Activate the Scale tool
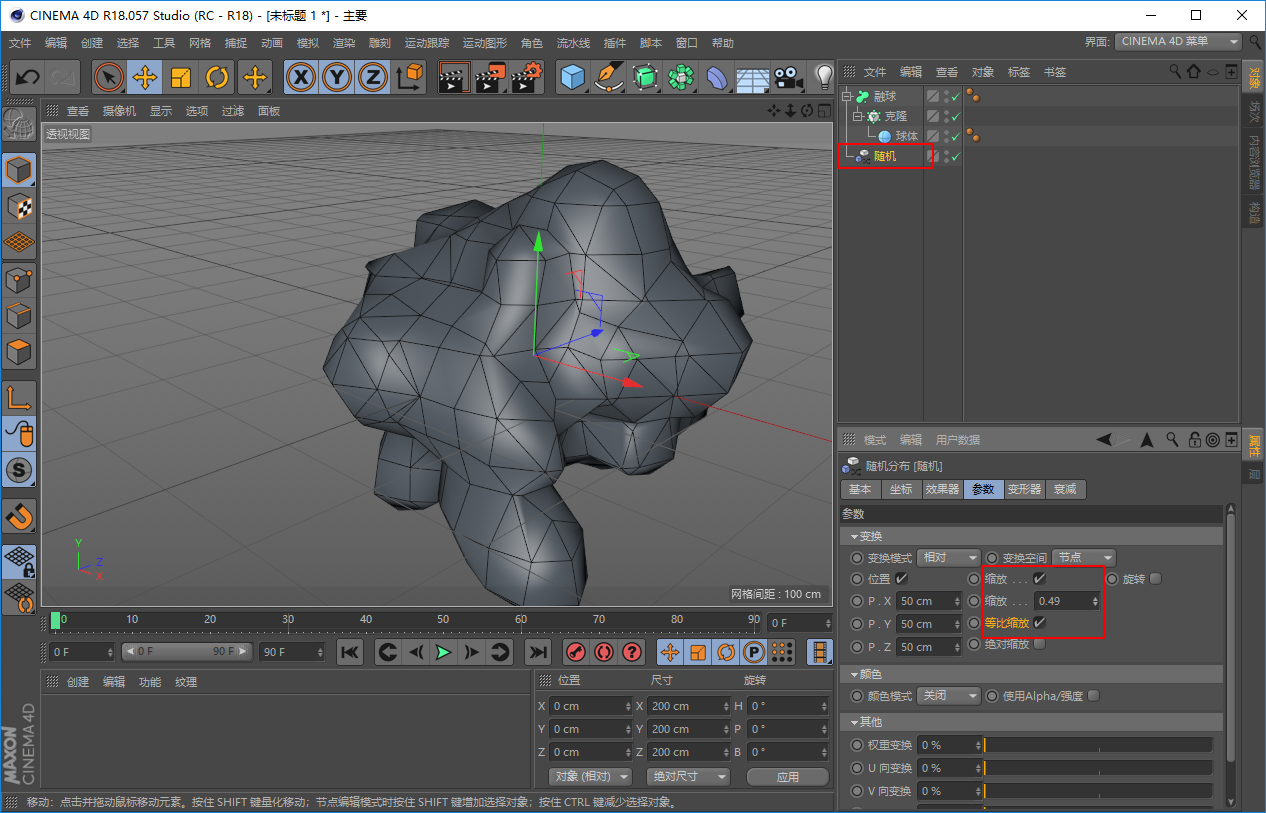Image resolution: width=1266 pixels, height=813 pixels. coord(181,77)
